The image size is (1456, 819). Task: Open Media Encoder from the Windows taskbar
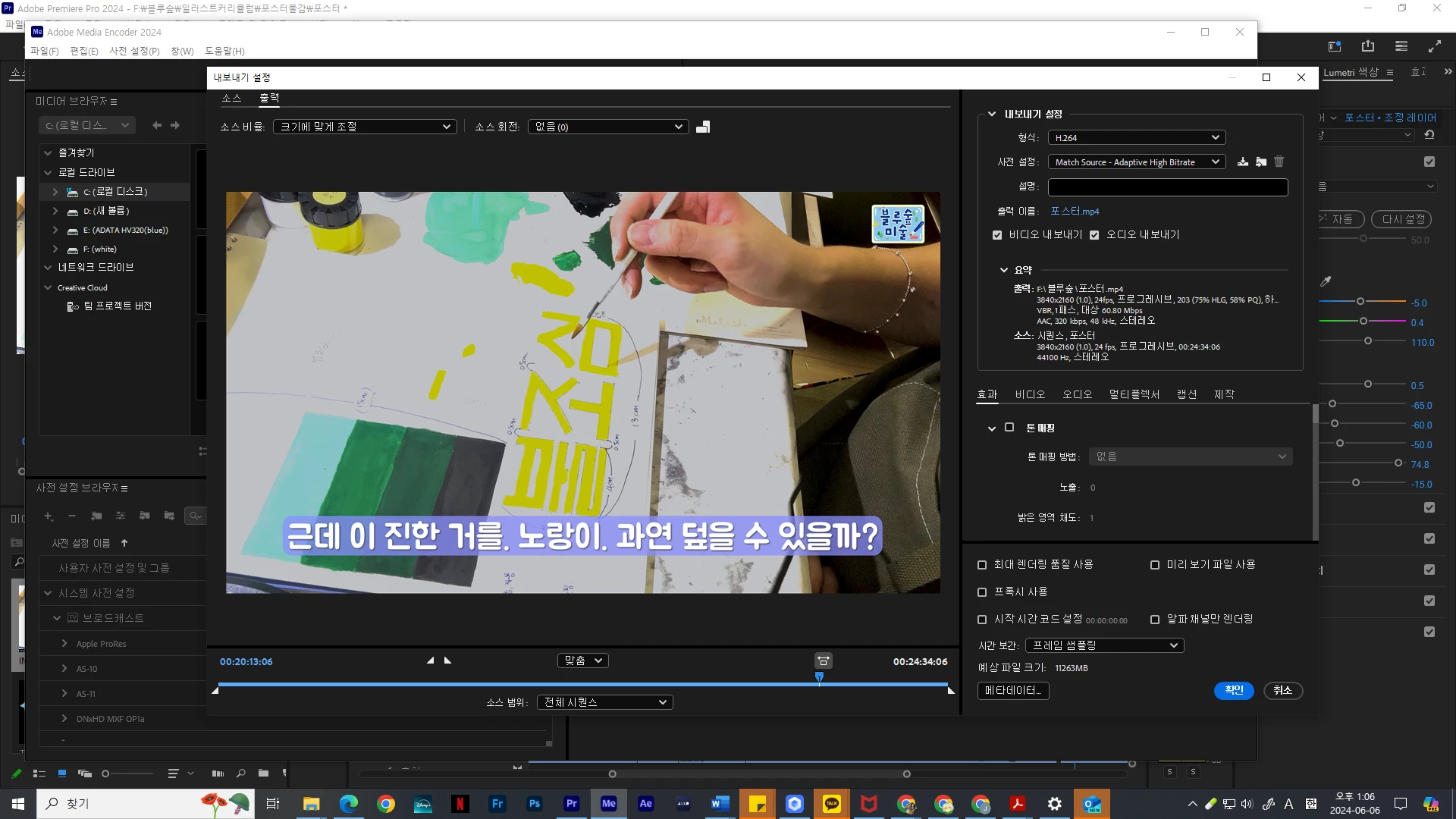coord(608,804)
